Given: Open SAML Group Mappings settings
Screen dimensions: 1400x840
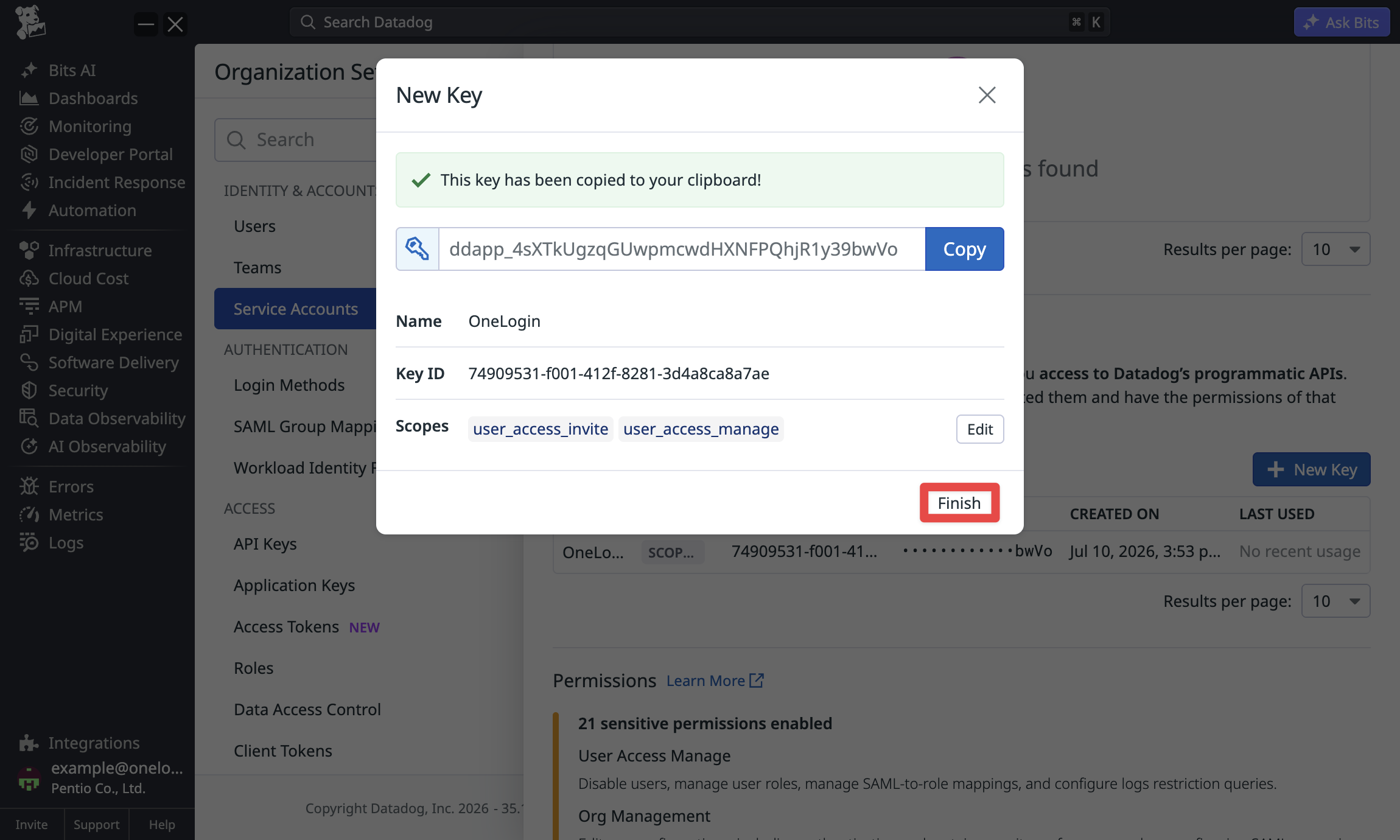Looking at the screenshot, I should pyautogui.click(x=305, y=426).
